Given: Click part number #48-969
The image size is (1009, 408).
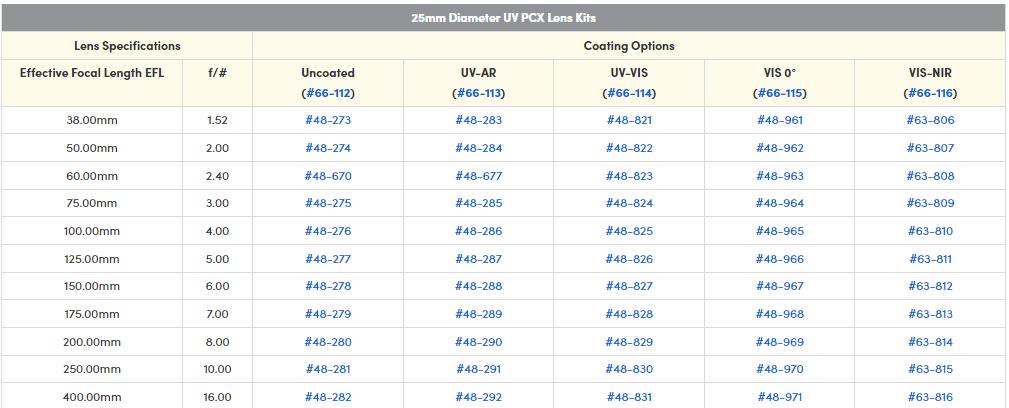Looking at the screenshot, I should coord(780,342).
